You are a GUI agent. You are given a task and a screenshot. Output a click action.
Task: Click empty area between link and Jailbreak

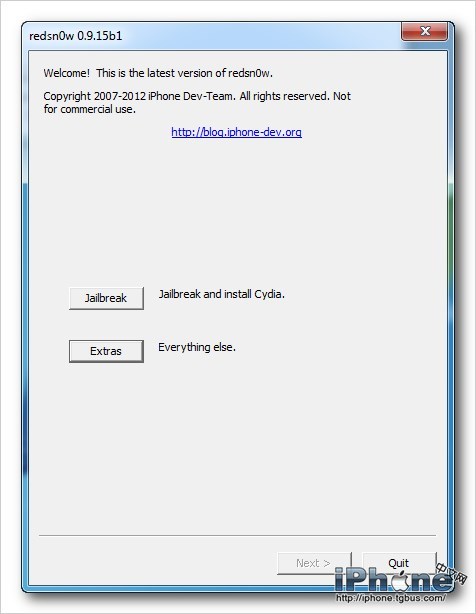(237, 211)
